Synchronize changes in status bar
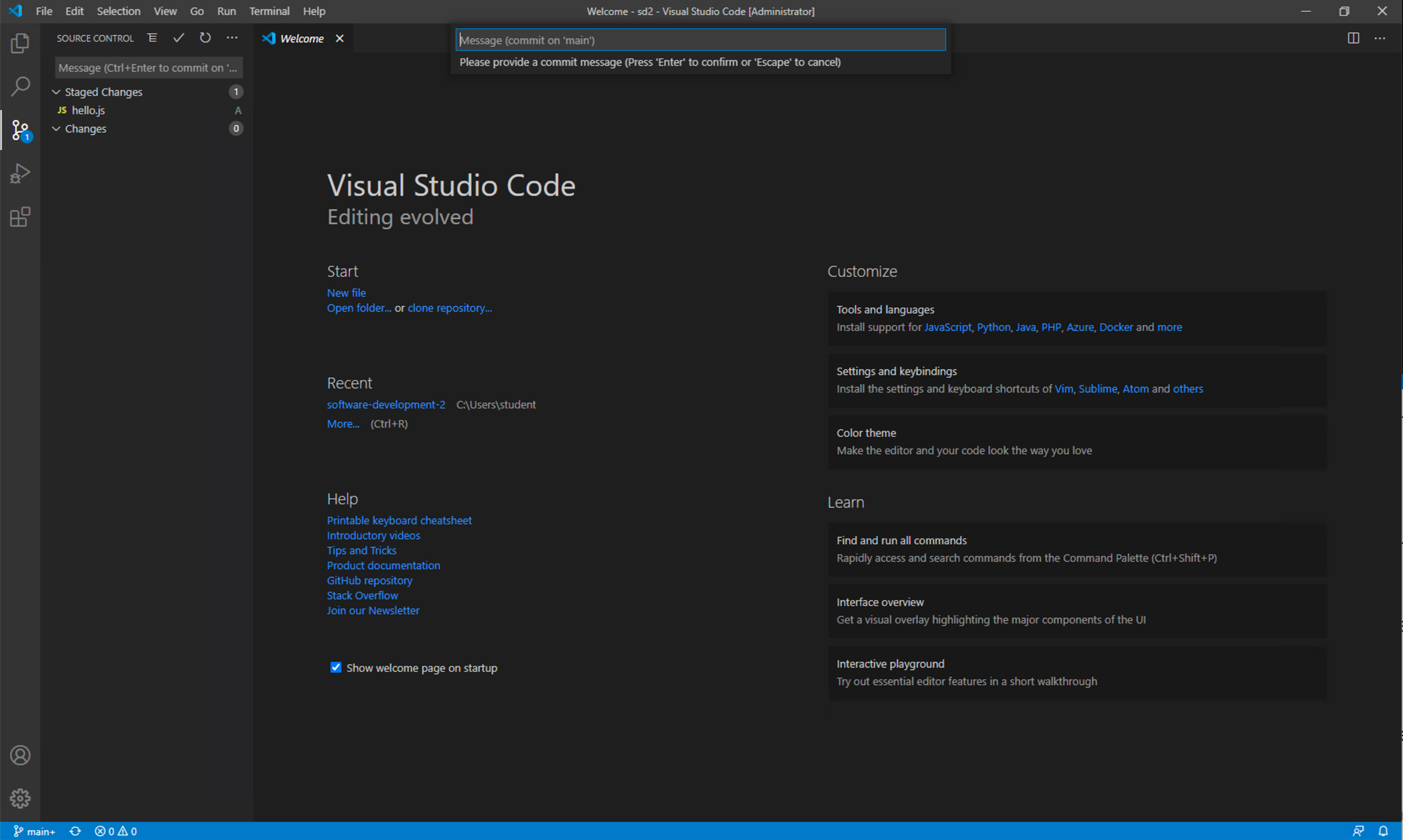This screenshot has width=1403, height=840. click(75, 831)
